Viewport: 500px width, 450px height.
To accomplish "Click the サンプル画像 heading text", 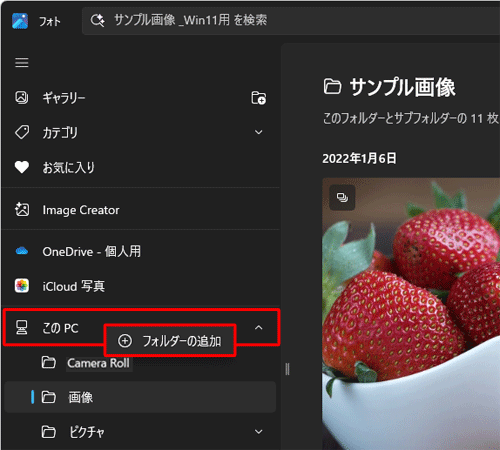I will [x=402, y=87].
